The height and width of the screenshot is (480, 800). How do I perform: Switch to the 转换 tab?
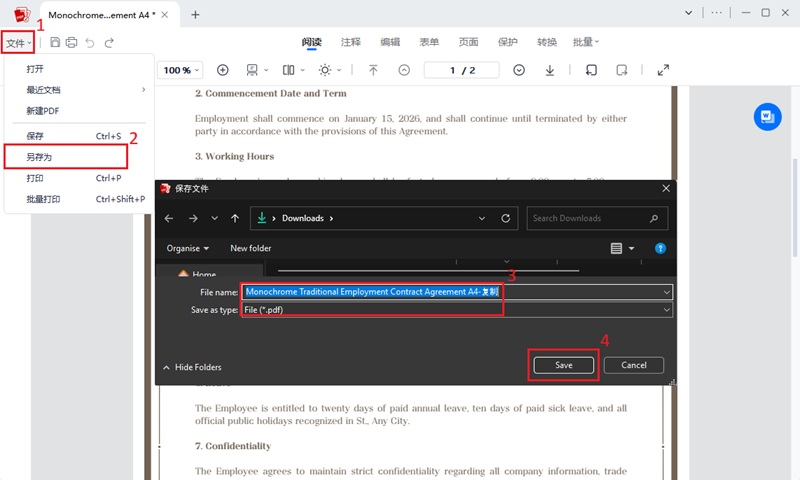[546, 42]
